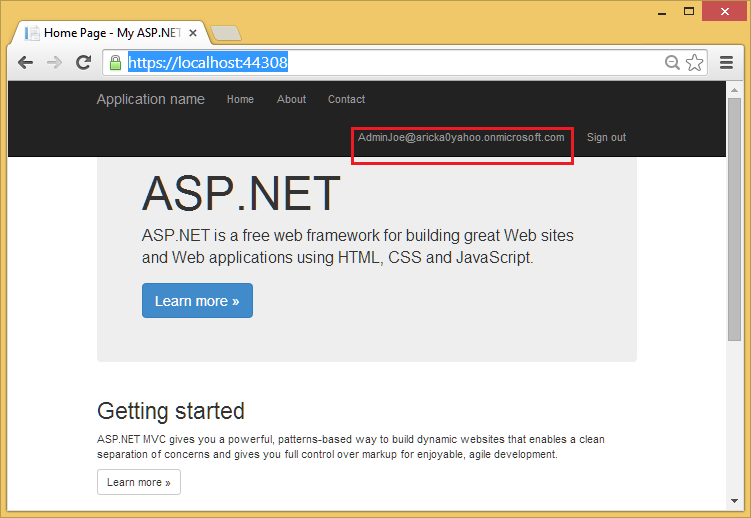
Task: Open a new tab with the new-tab button
Action: click(x=226, y=33)
